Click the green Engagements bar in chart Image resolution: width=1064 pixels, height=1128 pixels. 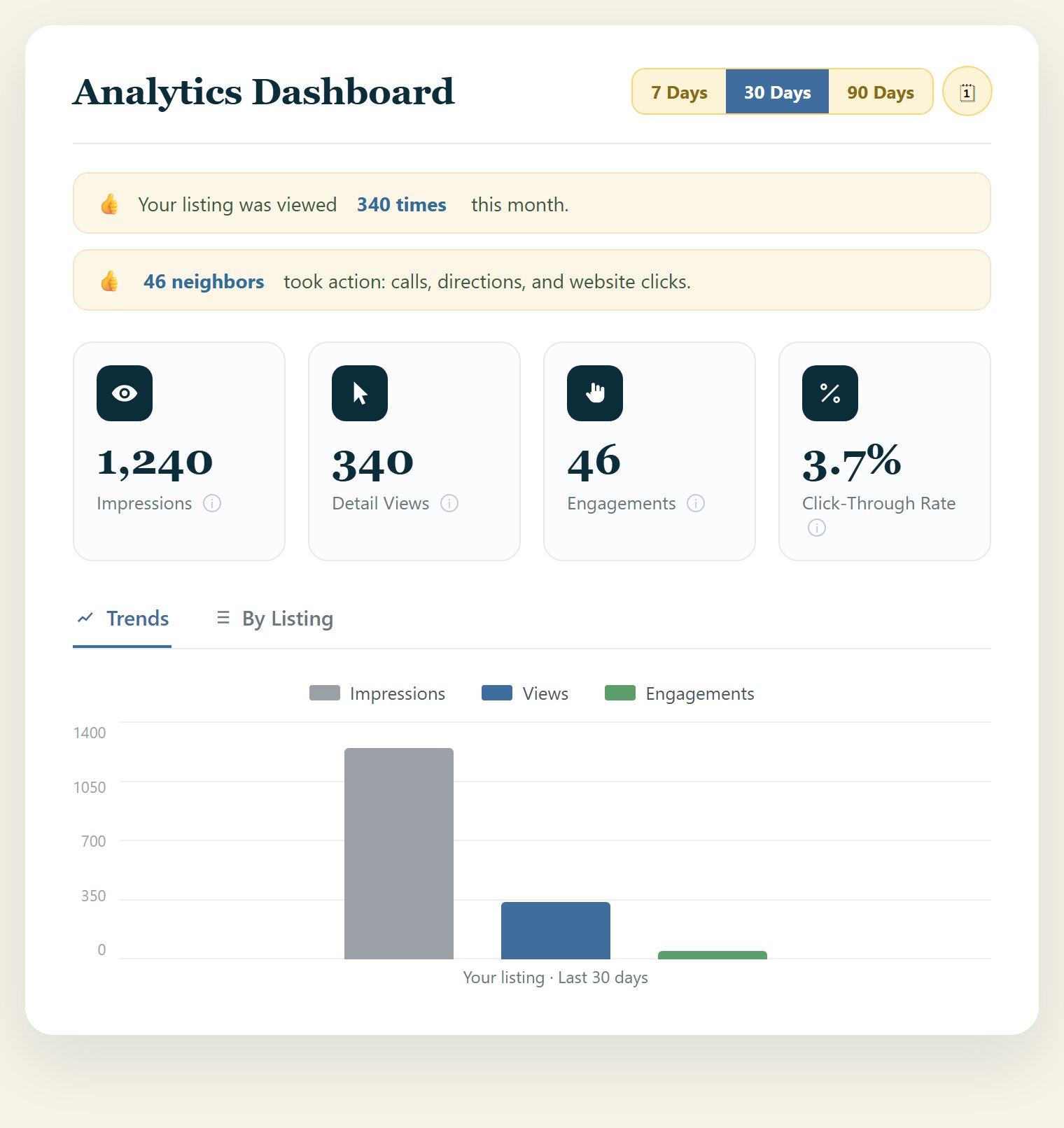[x=713, y=955]
